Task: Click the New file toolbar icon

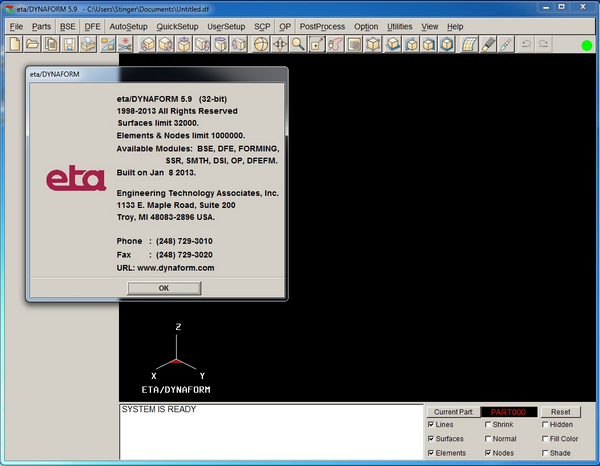Action: tap(14, 44)
